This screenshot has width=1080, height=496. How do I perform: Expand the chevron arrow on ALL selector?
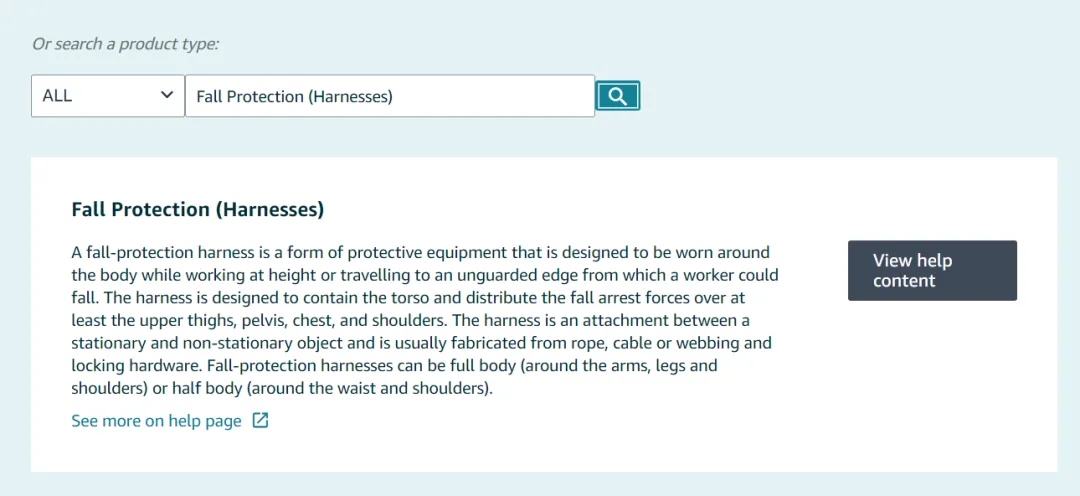pyautogui.click(x=166, y=95)
